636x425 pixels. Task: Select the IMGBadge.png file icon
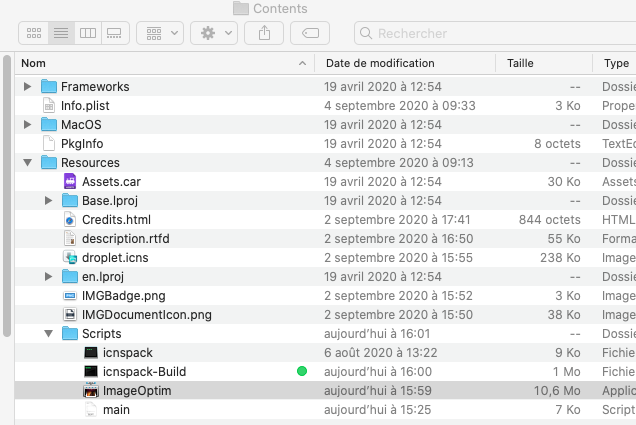tap(70, 296)
